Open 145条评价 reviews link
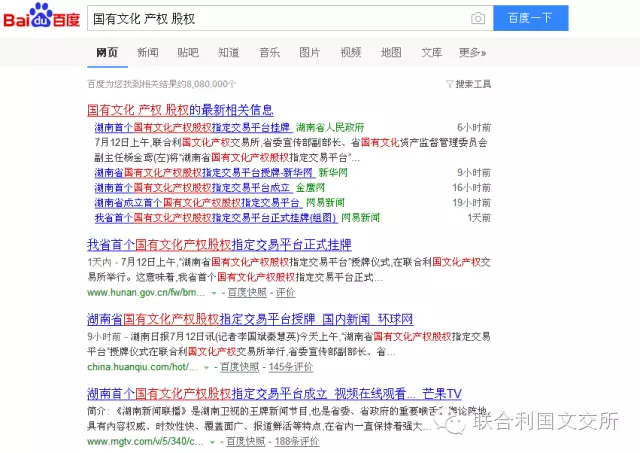 [291, 367]
